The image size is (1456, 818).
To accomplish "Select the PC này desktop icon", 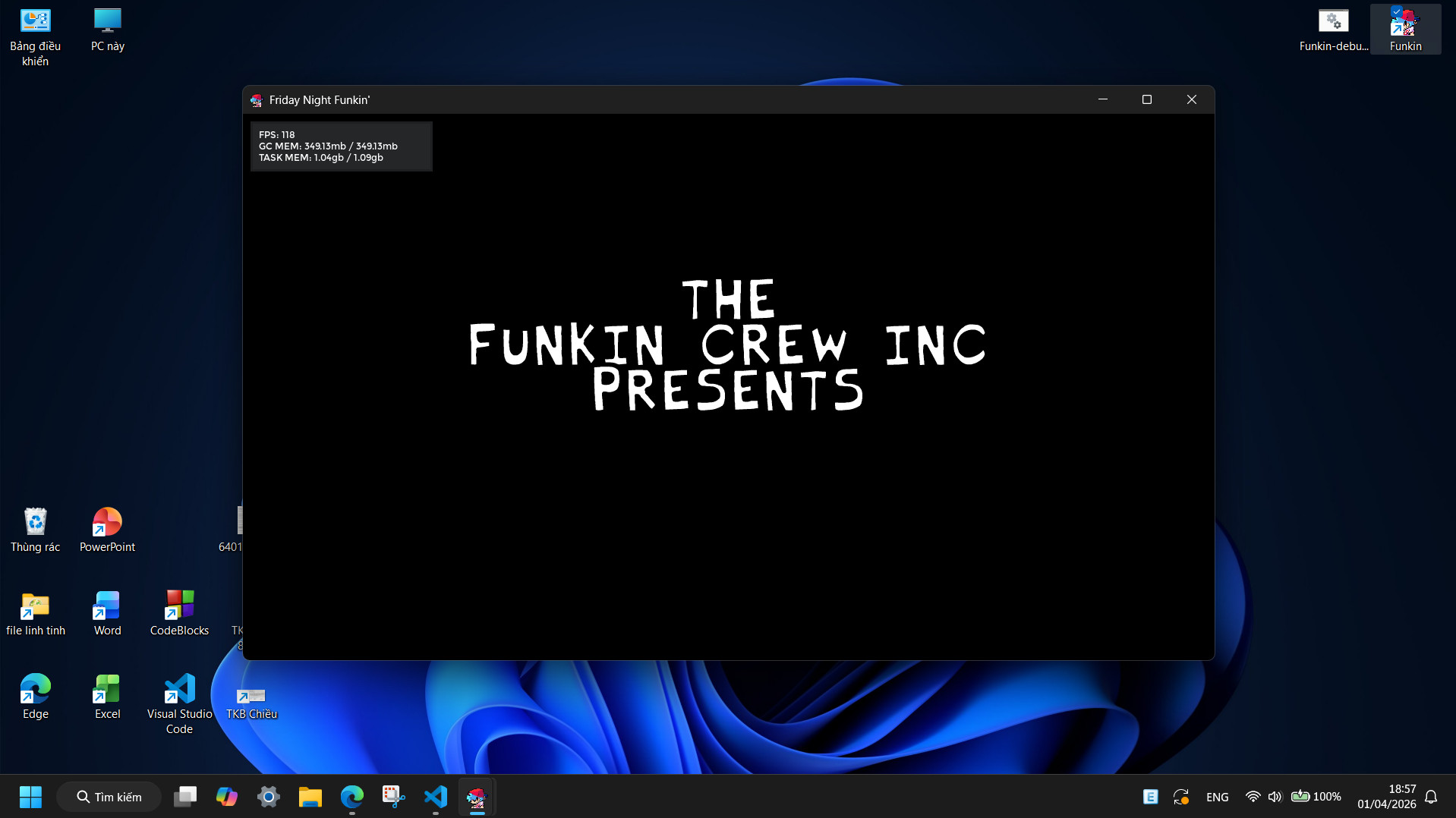I will point(108,30).
